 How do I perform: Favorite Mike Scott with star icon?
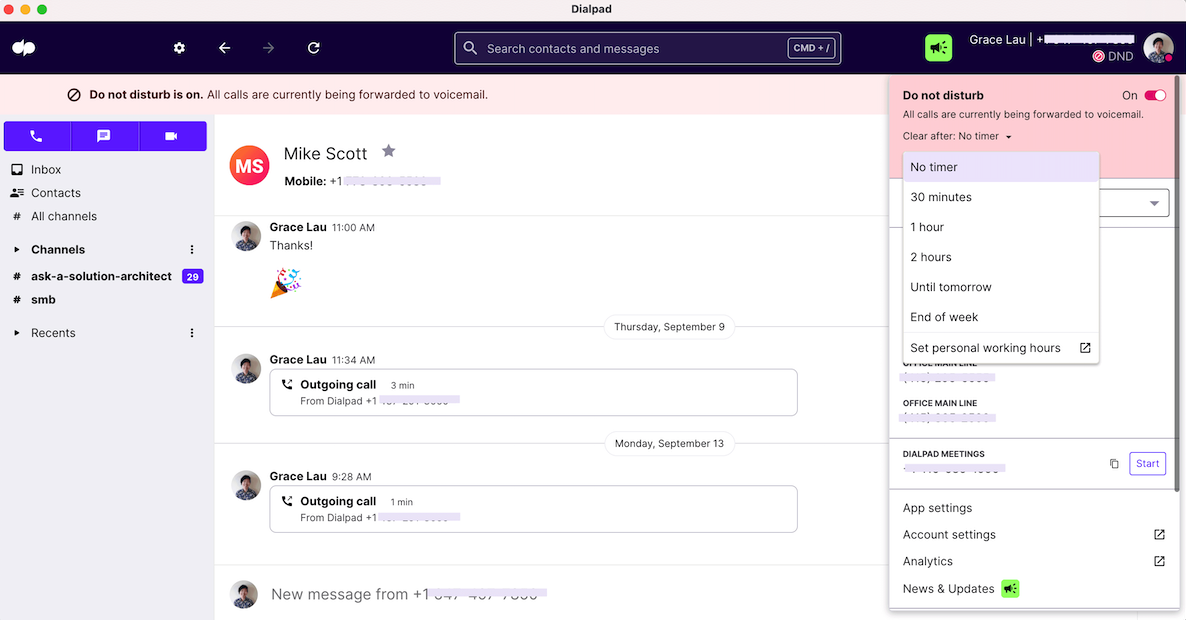click(389, 150)
